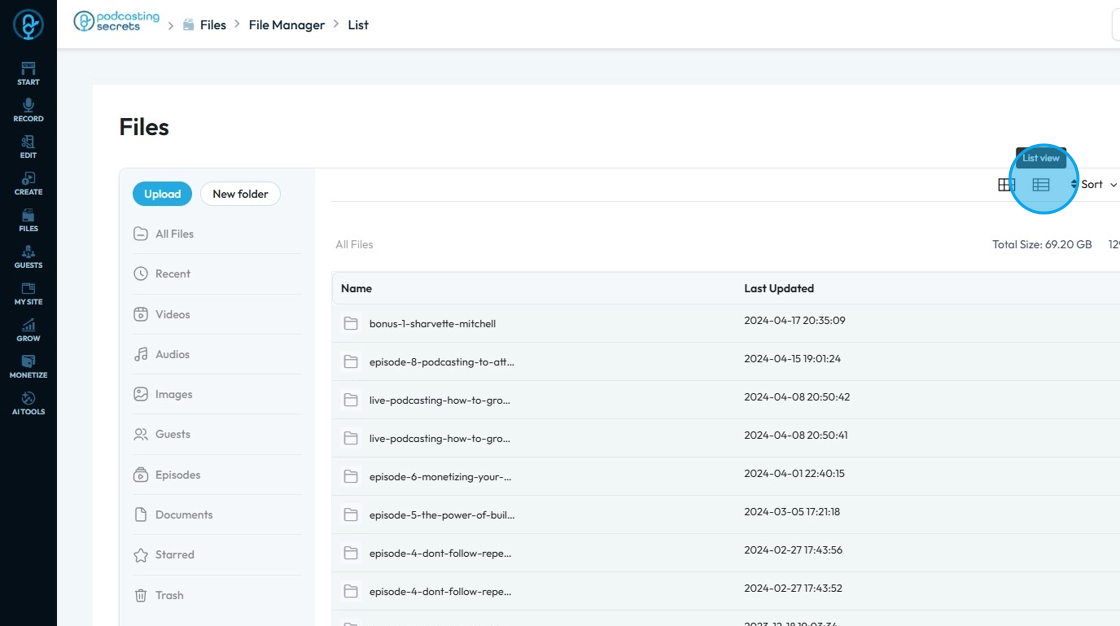Open episode-4 folder updated 17:43:56
Screen dimensions: 1120x626
(440, 553)
